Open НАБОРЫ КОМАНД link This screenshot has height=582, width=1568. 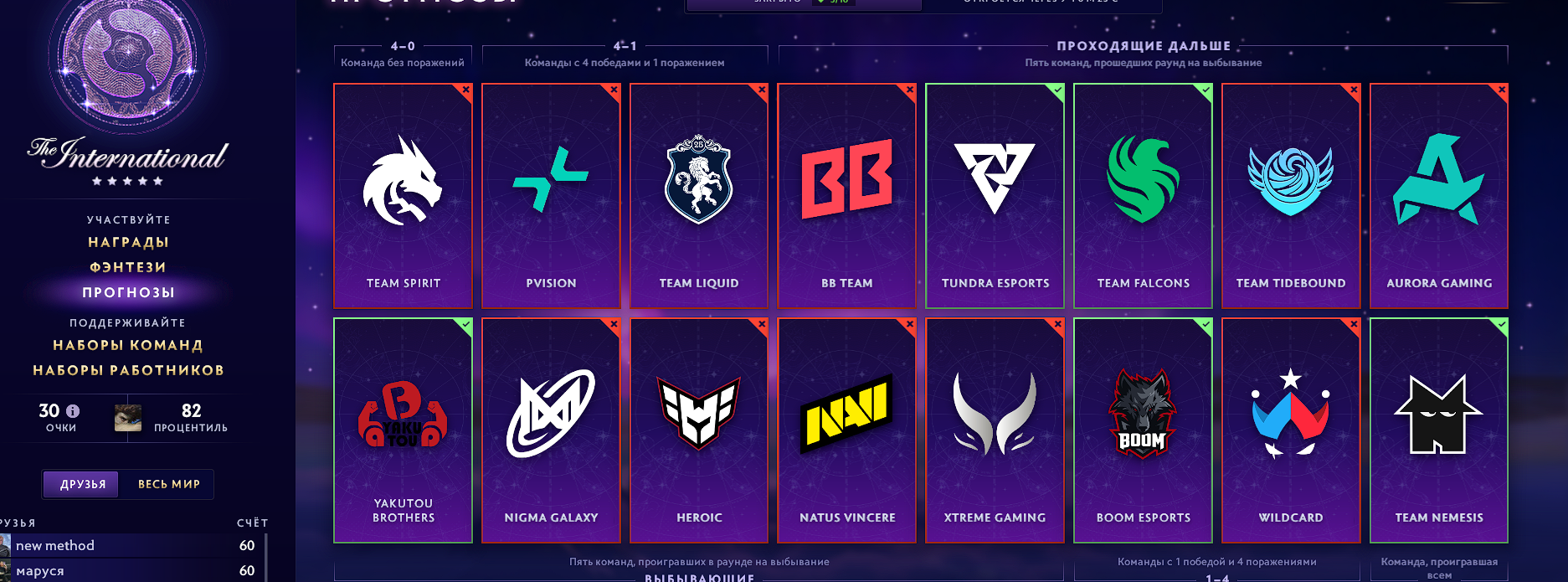click(128, 345)
